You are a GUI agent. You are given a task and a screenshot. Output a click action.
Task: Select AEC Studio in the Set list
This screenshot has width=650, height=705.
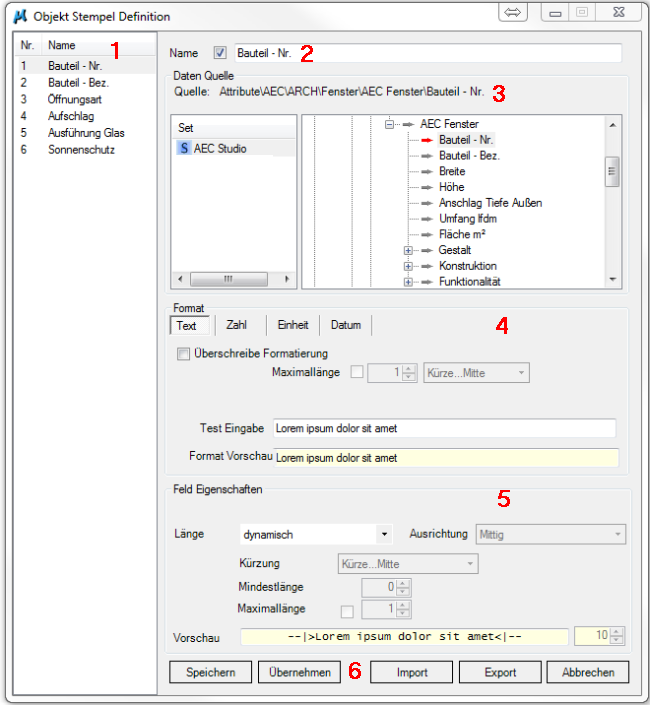[x=234, y=148]
